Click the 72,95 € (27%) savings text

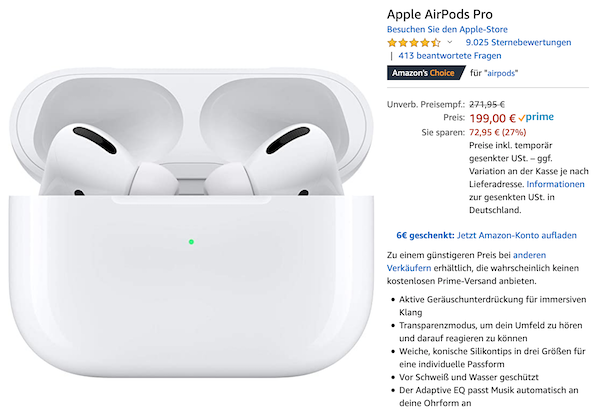[497, 132]
